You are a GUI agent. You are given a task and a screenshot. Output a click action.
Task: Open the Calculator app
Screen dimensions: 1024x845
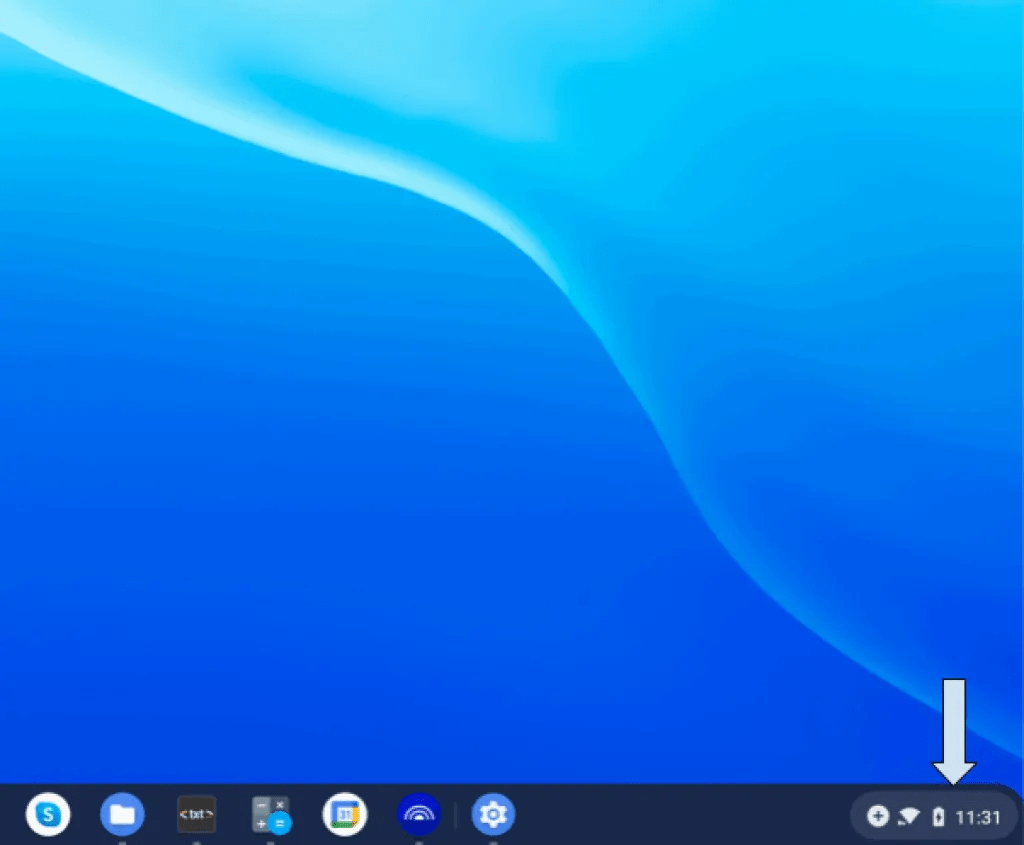pyautogui.click(x=269, y=815)
